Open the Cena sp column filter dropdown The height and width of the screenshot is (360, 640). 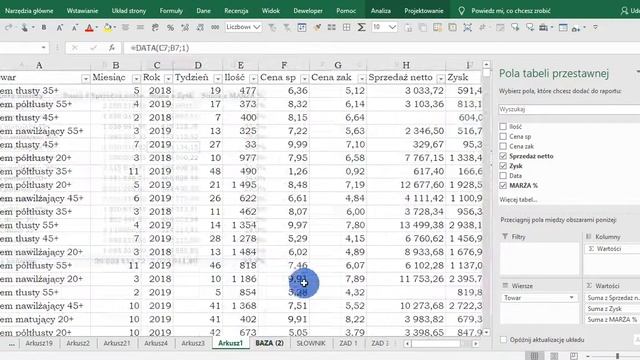pos(304,78)
